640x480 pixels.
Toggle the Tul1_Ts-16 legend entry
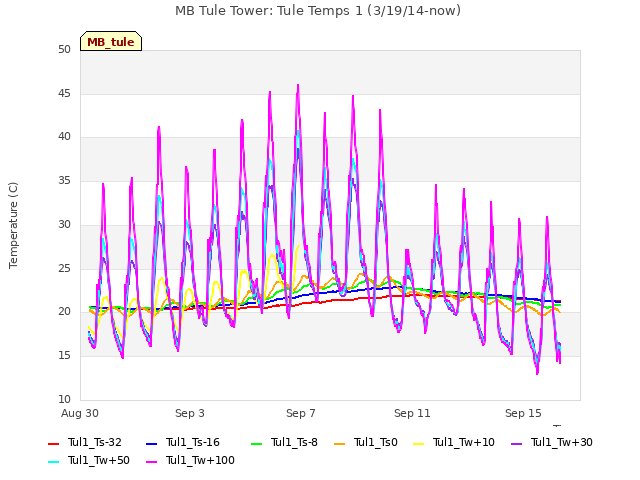point(183,442)
